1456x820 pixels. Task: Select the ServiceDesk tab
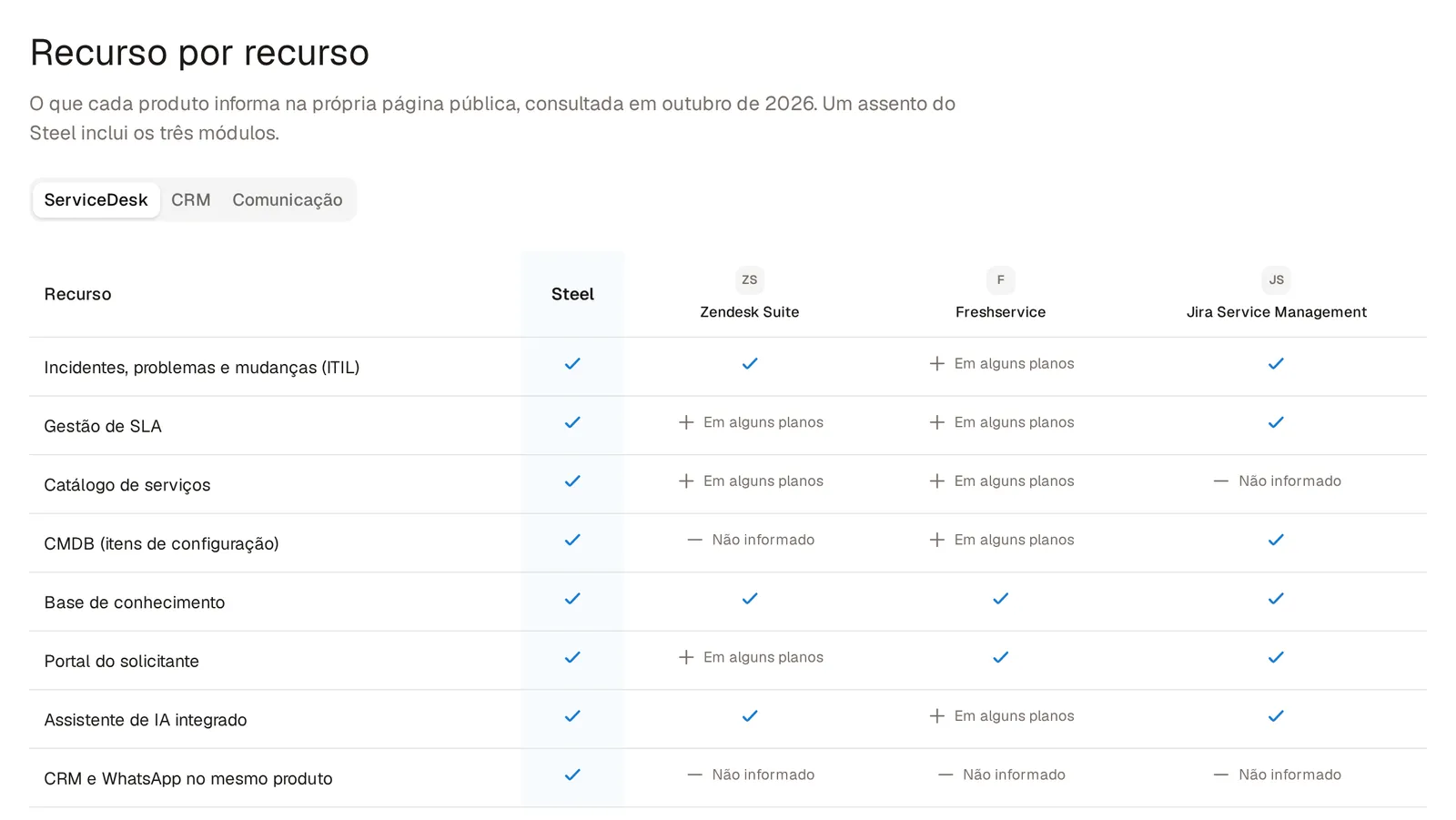(x=96, y=200)
